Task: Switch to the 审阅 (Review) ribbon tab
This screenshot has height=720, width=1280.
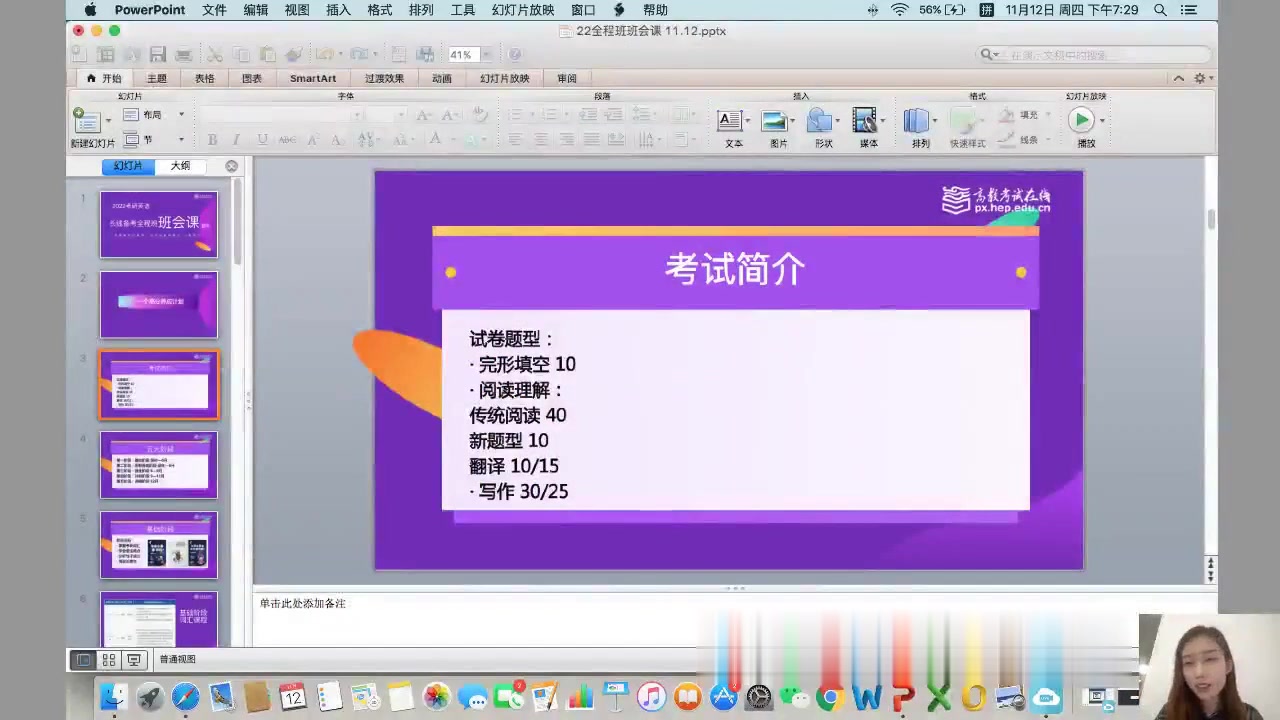Action: 567,78
